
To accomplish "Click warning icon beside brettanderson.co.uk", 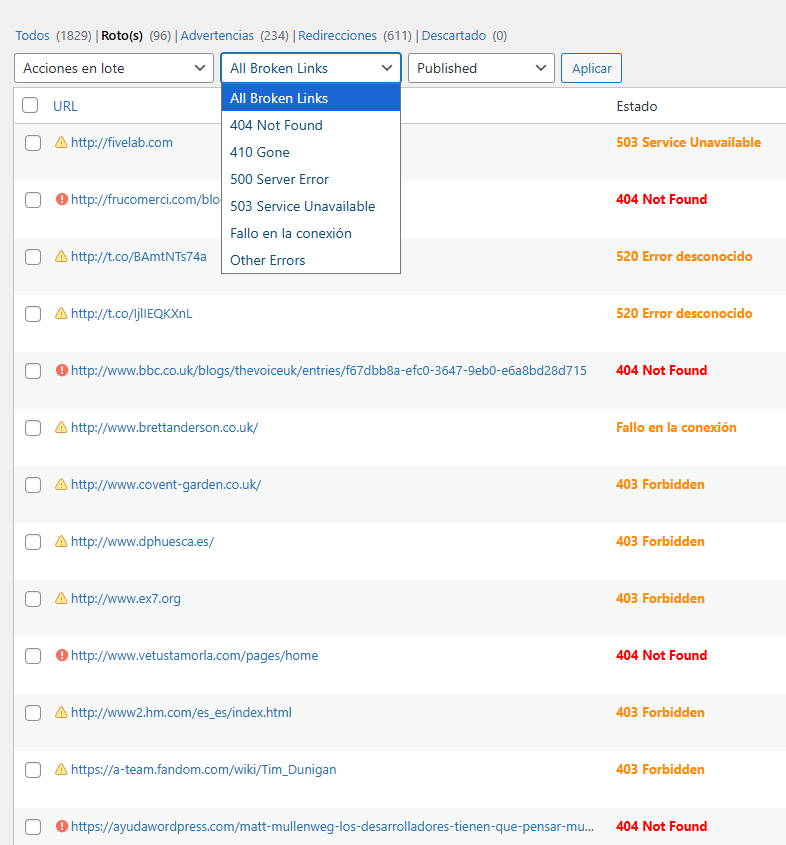I will [x=61, y=427].
